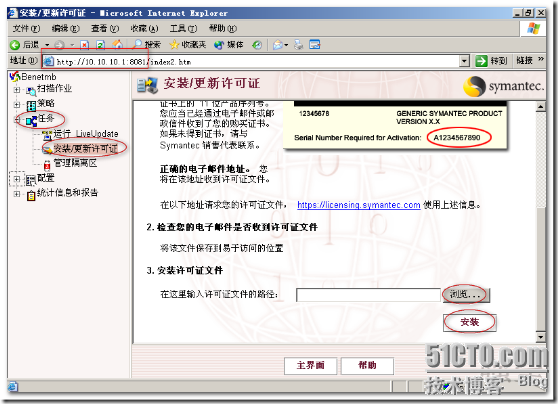This screenshot has height=404, width=558.
Task: Open Favorites (收藏夹) star button
Action: [188, 44]
